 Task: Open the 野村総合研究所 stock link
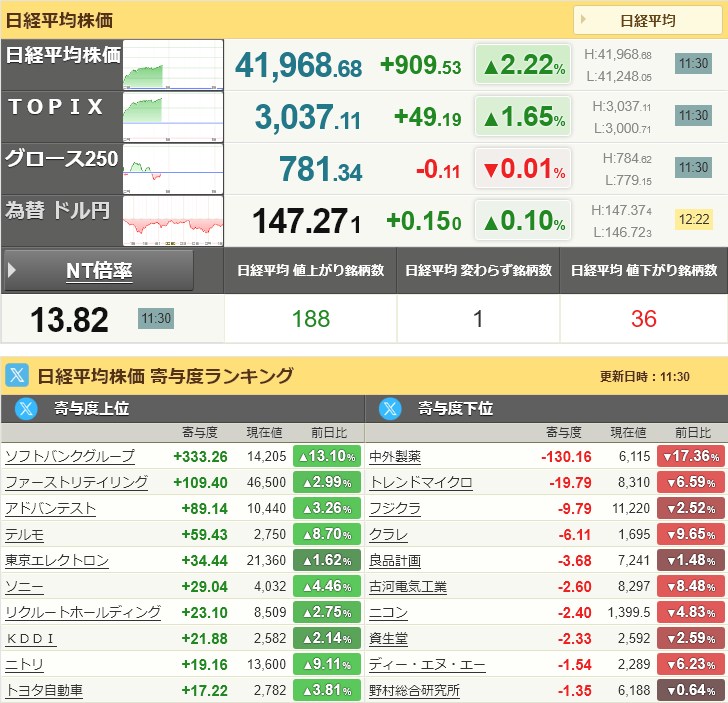(x=414, y=690)
